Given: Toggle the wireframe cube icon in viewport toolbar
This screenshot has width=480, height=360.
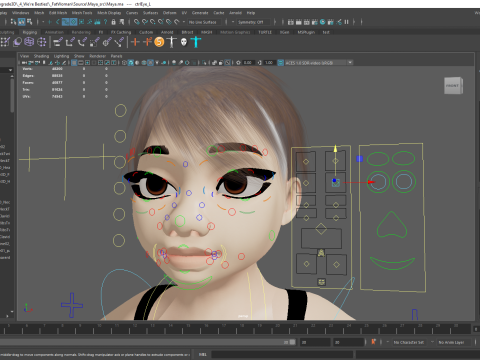Looking at the screenshot, I should click(x=124, y=63).
